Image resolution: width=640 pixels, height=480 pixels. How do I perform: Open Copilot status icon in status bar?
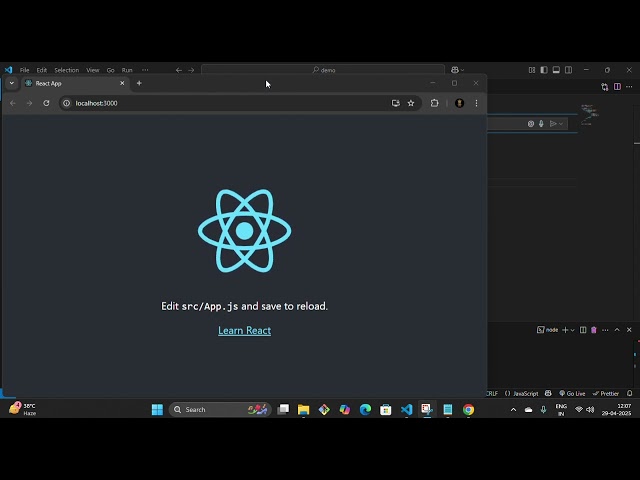click(x=549, y=393)
